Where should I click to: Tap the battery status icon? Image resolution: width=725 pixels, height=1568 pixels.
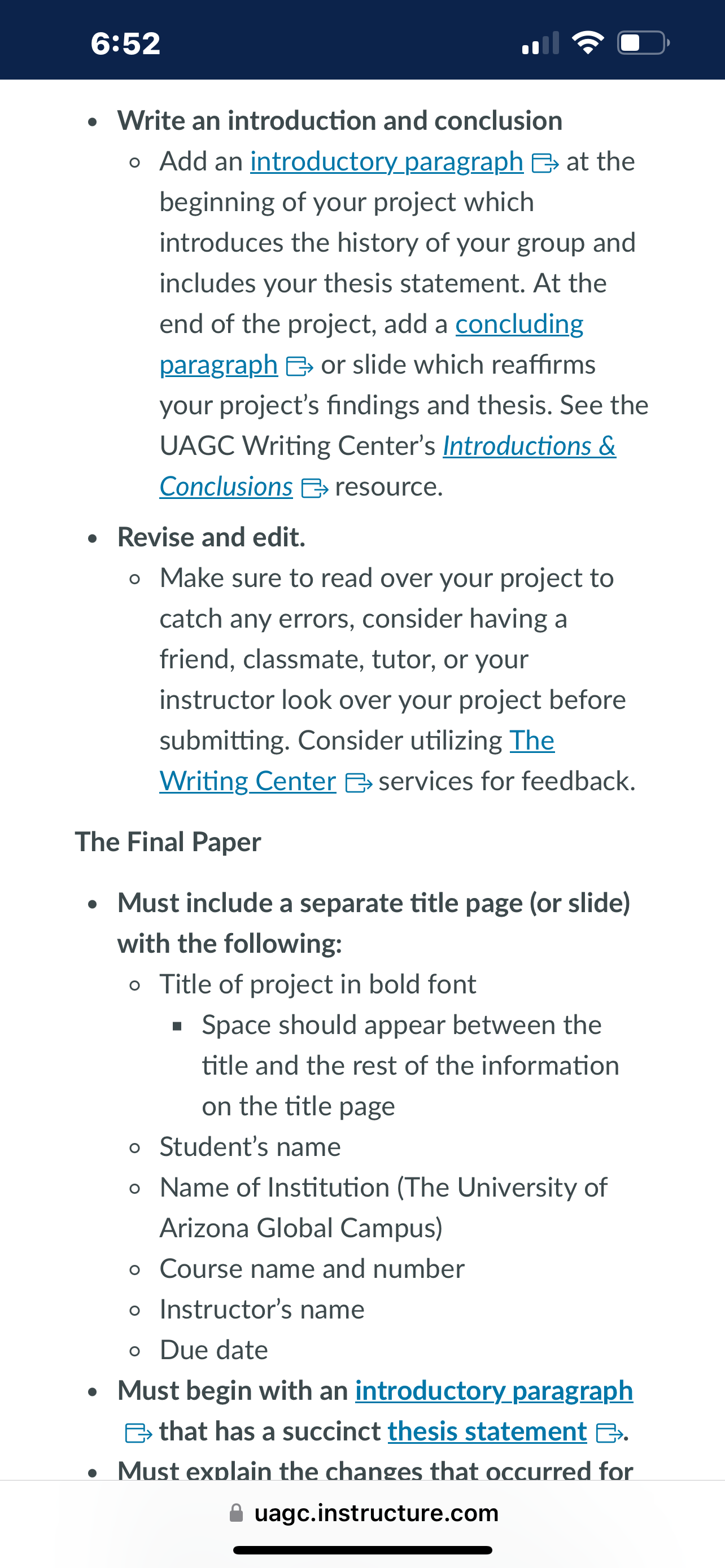(644, 42)
